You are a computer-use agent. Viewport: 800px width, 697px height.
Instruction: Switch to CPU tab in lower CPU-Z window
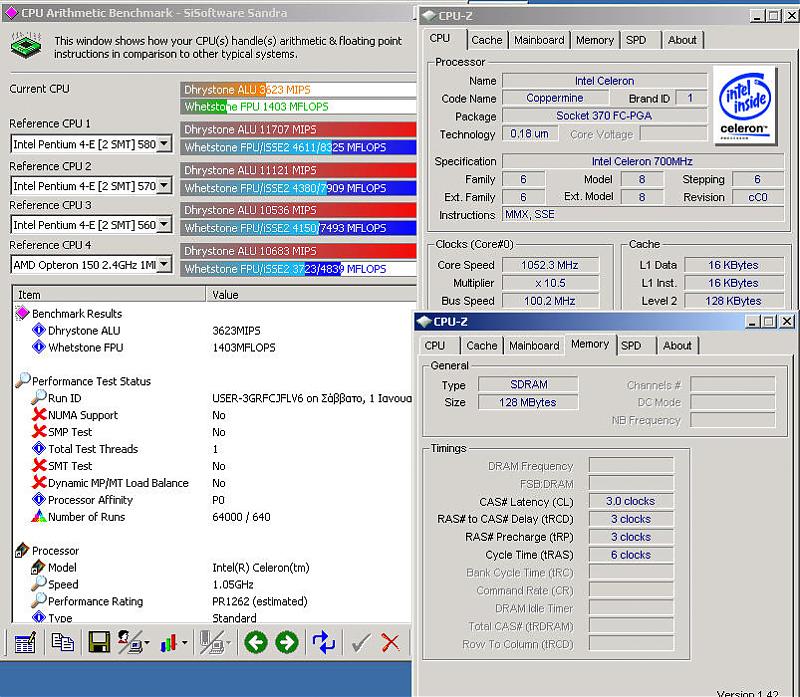435,345
